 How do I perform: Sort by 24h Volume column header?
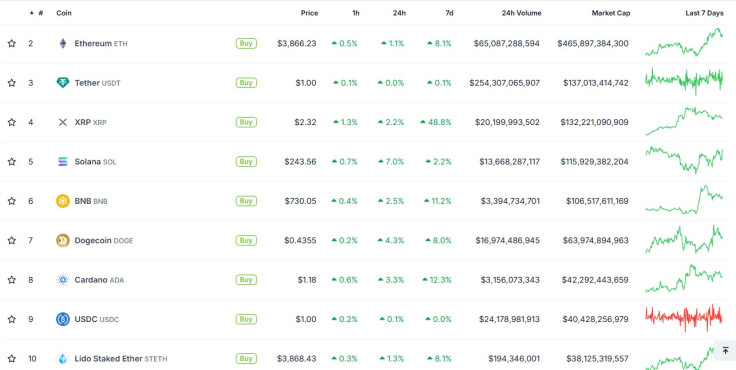point(521,13)
